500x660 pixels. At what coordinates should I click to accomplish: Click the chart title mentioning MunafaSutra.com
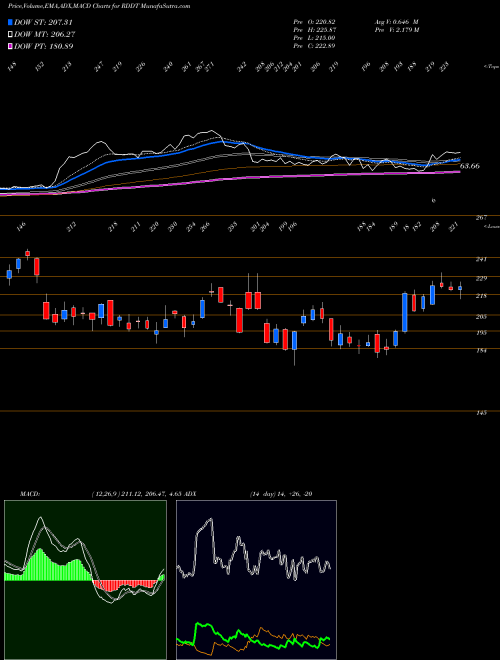pyautogui.click(x=99, y=6)
